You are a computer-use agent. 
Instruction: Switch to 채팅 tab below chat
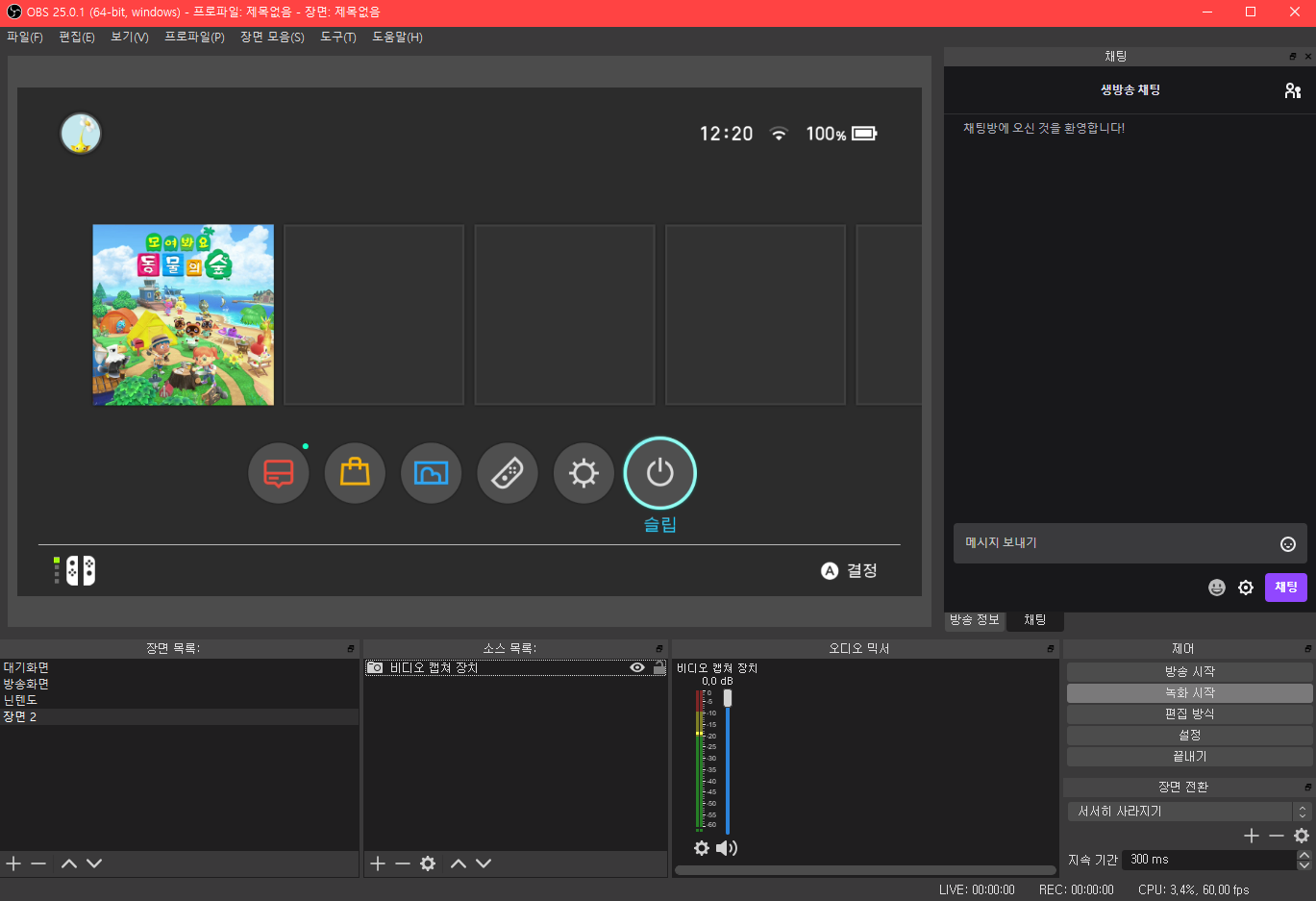pos(1035,620)
